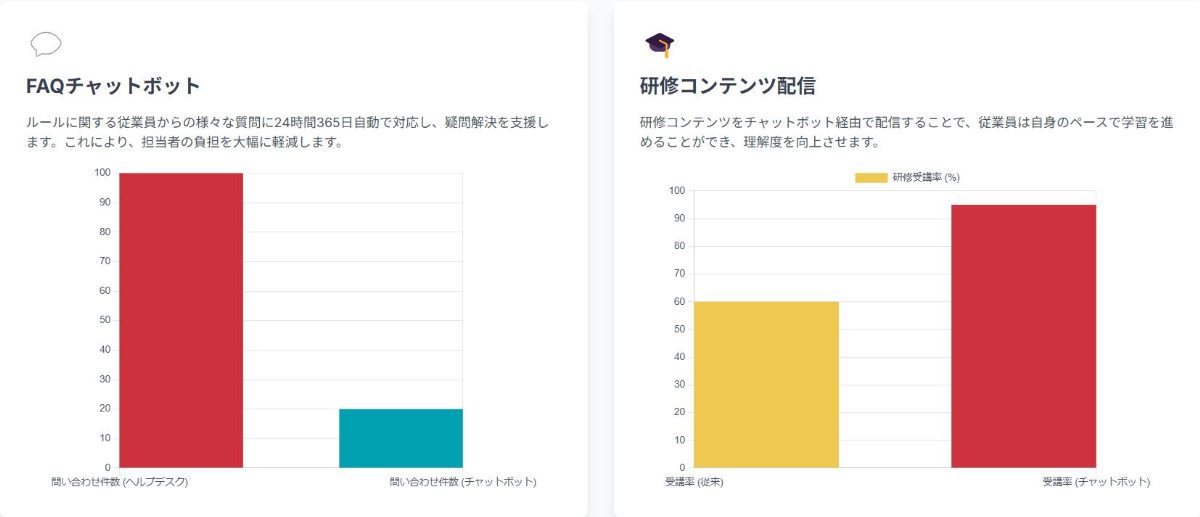This screenshot has height=517, width=1200.
Task: Toggle the 研修受講率 (%) legend item
Action: click(907, 177)
